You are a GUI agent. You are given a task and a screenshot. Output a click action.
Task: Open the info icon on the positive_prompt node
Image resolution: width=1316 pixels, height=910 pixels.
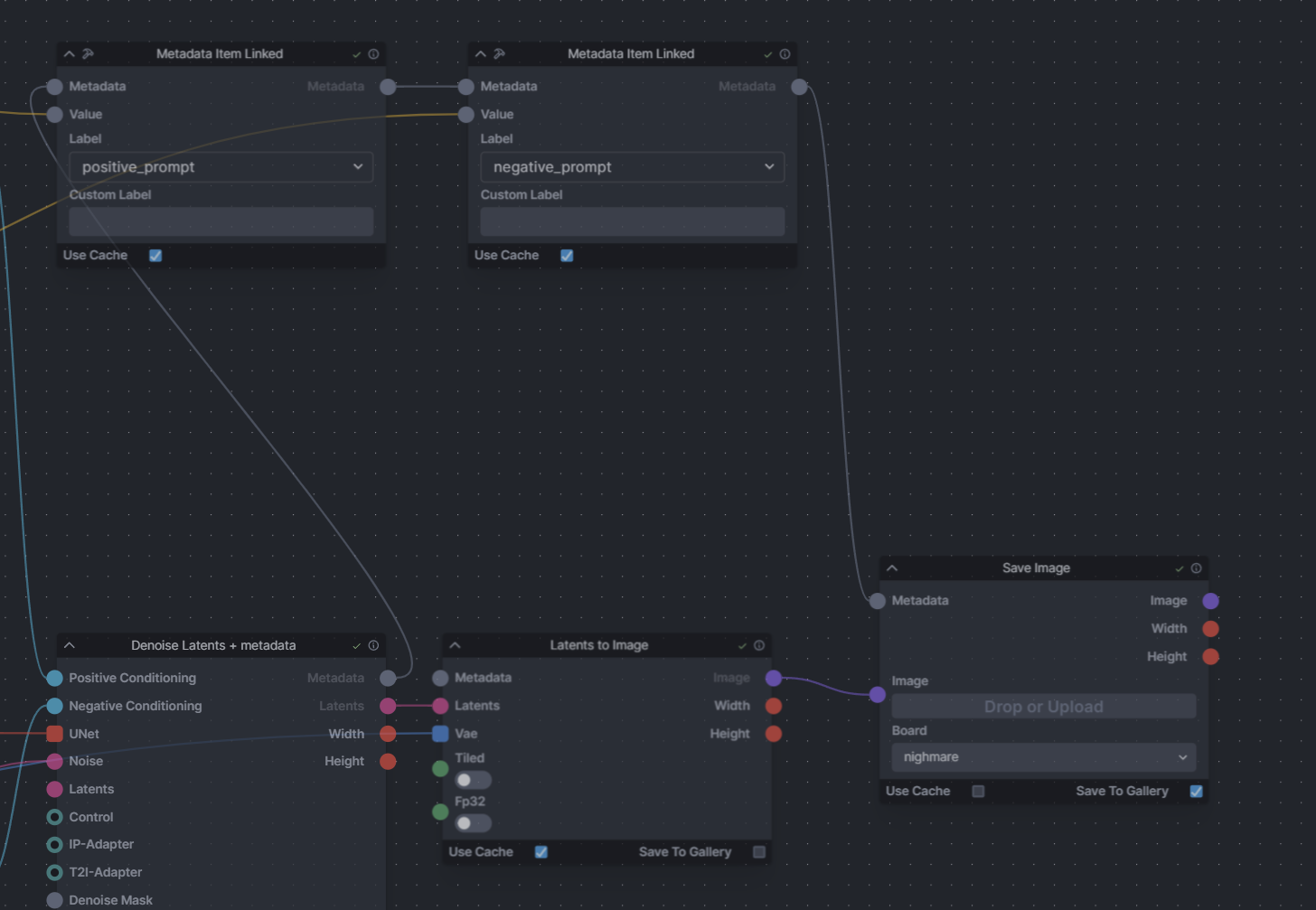click(373, 54)
